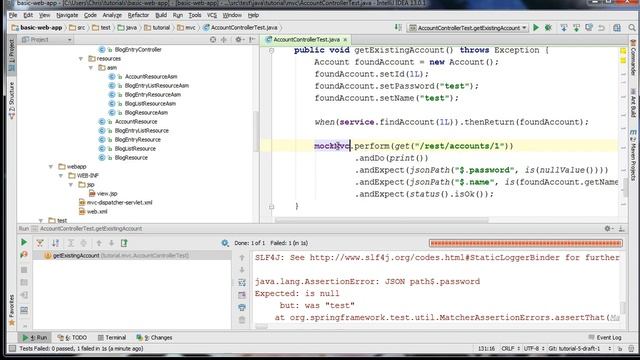Image resolution: width=640 pixels, height=360 pixels.
Task: Click the Make Project icon beside run configuration
Action: click(398, 28)
